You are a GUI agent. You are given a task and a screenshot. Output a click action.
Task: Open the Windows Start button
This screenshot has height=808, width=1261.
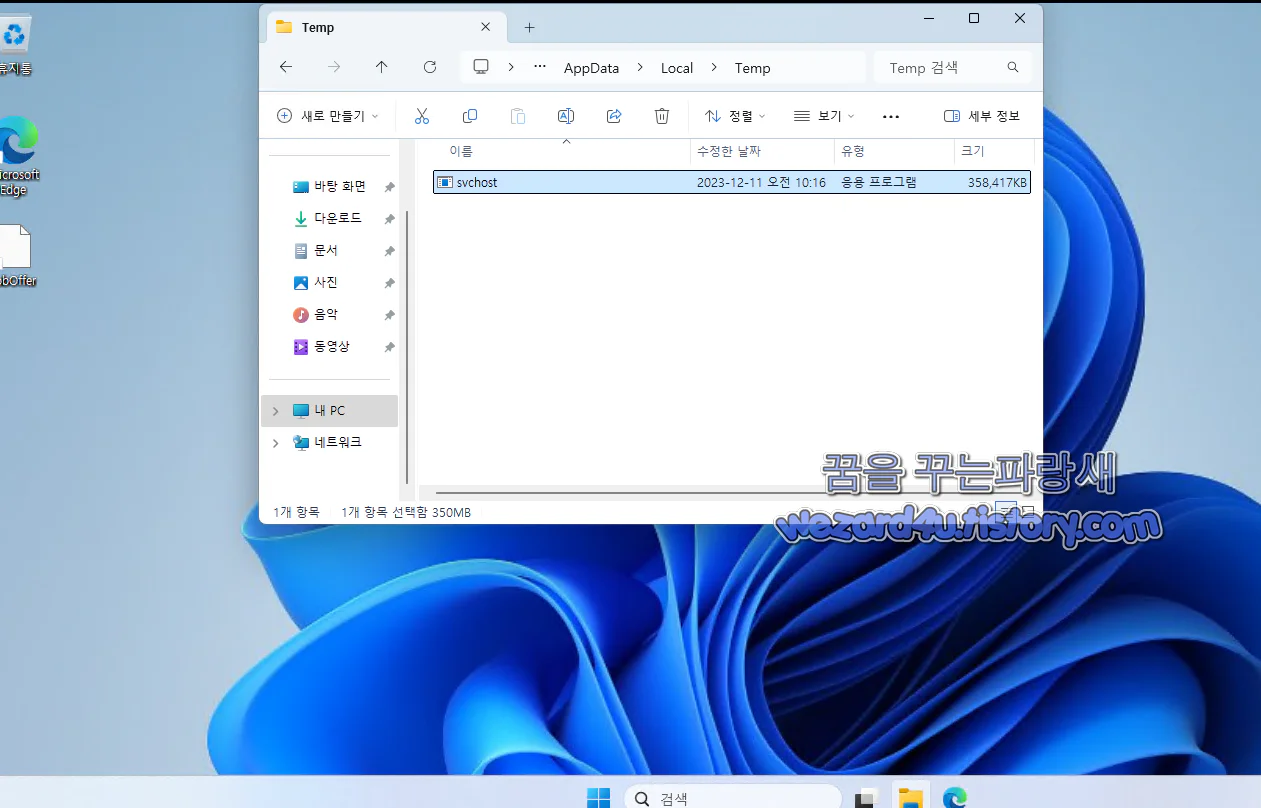coord(598,797)
